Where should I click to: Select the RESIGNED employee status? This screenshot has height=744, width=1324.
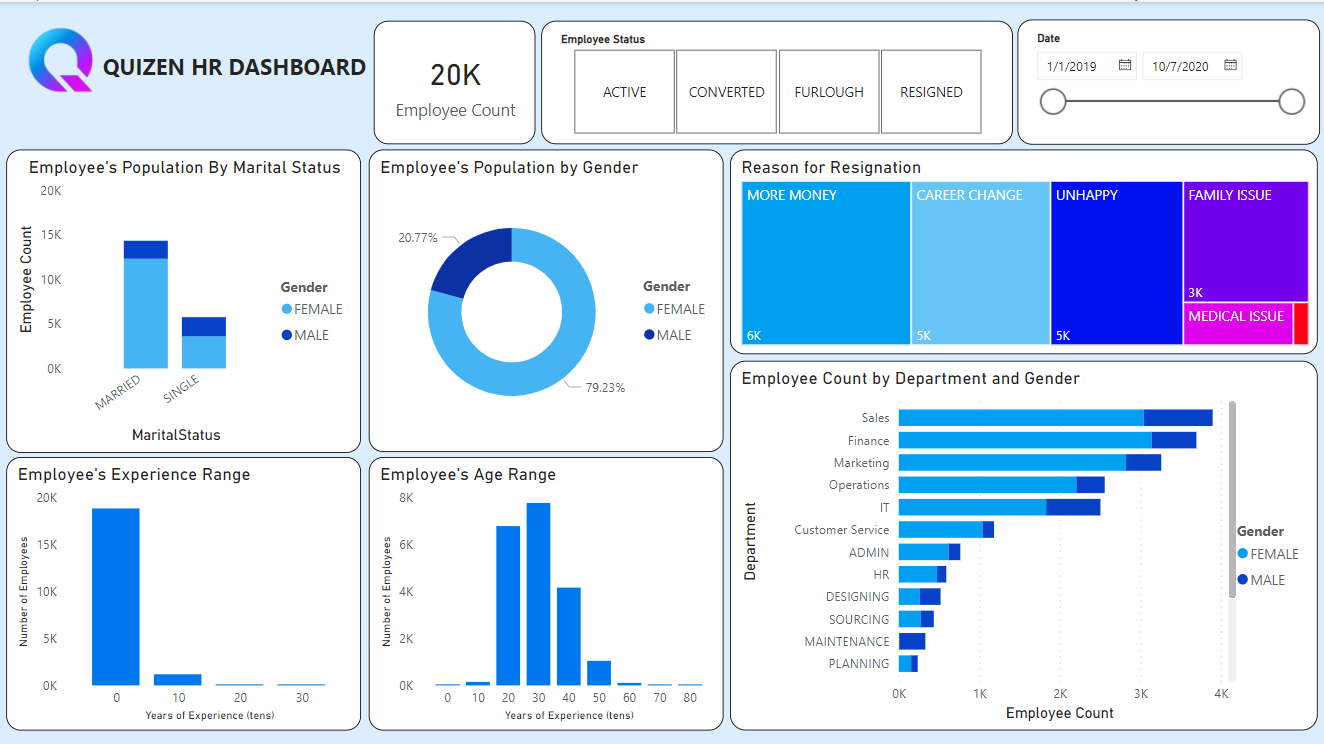pos(931,91)
